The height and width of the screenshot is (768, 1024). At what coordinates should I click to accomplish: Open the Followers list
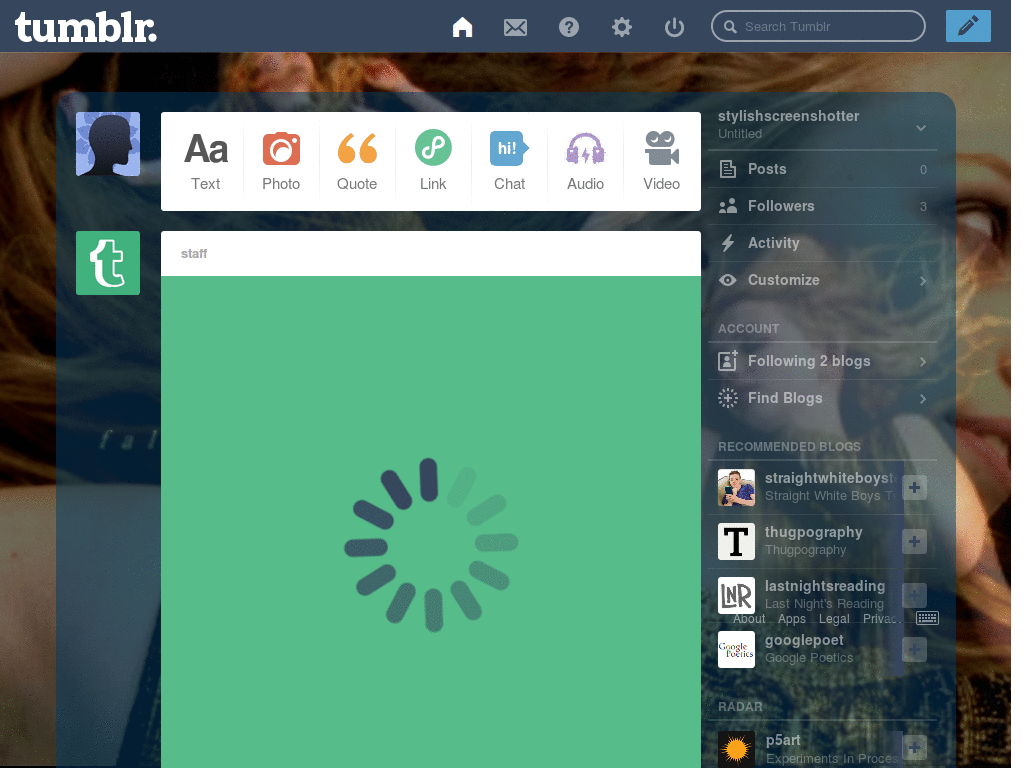[823, 206]
